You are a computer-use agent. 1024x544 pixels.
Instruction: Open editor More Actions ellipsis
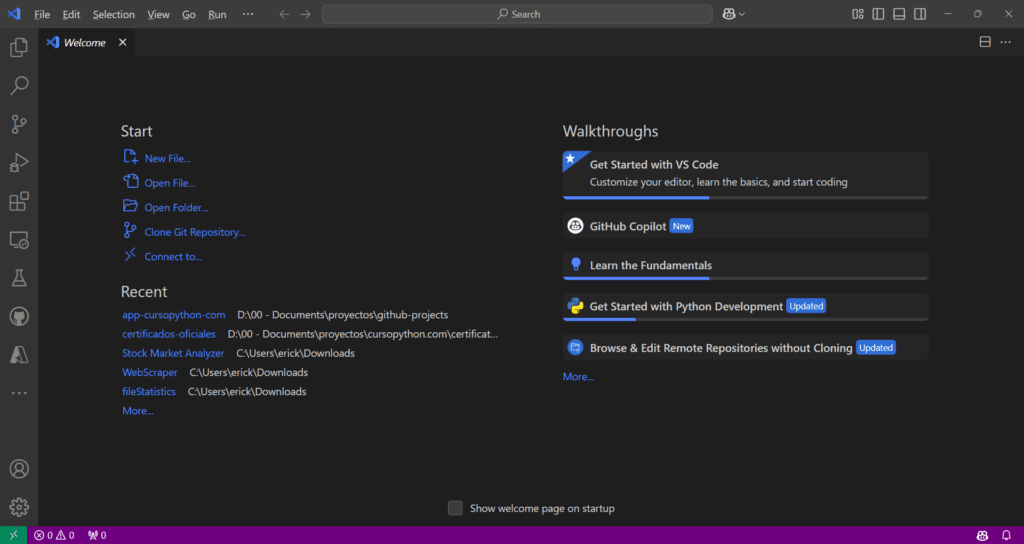(1006, 42)
